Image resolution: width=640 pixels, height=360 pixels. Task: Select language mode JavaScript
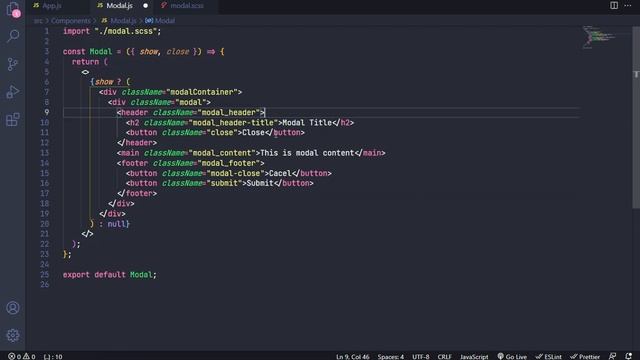click(x=474, y=356)
